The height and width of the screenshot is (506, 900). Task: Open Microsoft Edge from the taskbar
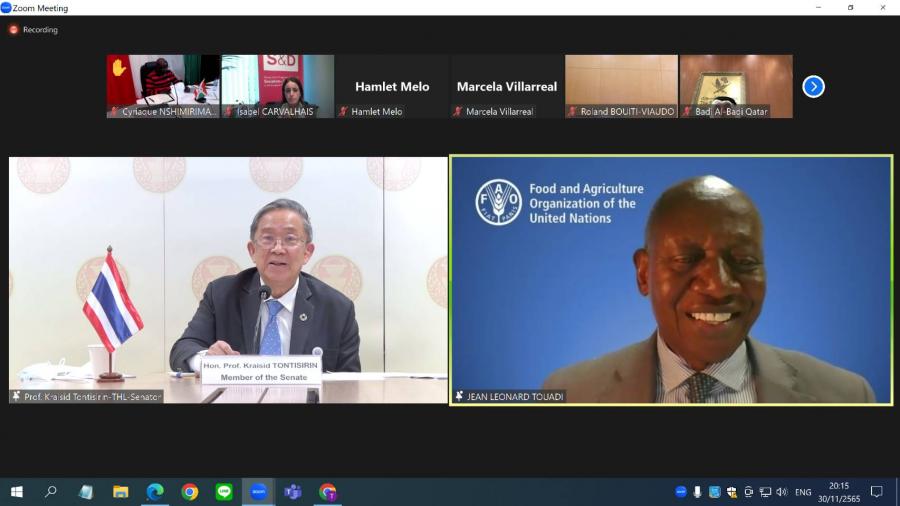[155, 492]
